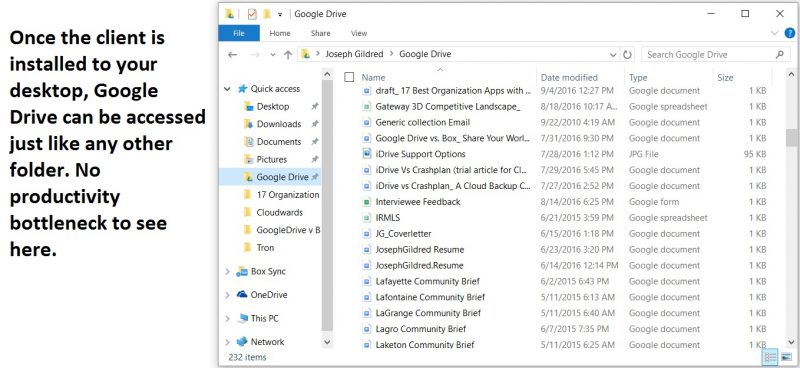The image size is (800, 368).
Task: Select LaGrange Community Brief file name
Action: tap(428, 313)
